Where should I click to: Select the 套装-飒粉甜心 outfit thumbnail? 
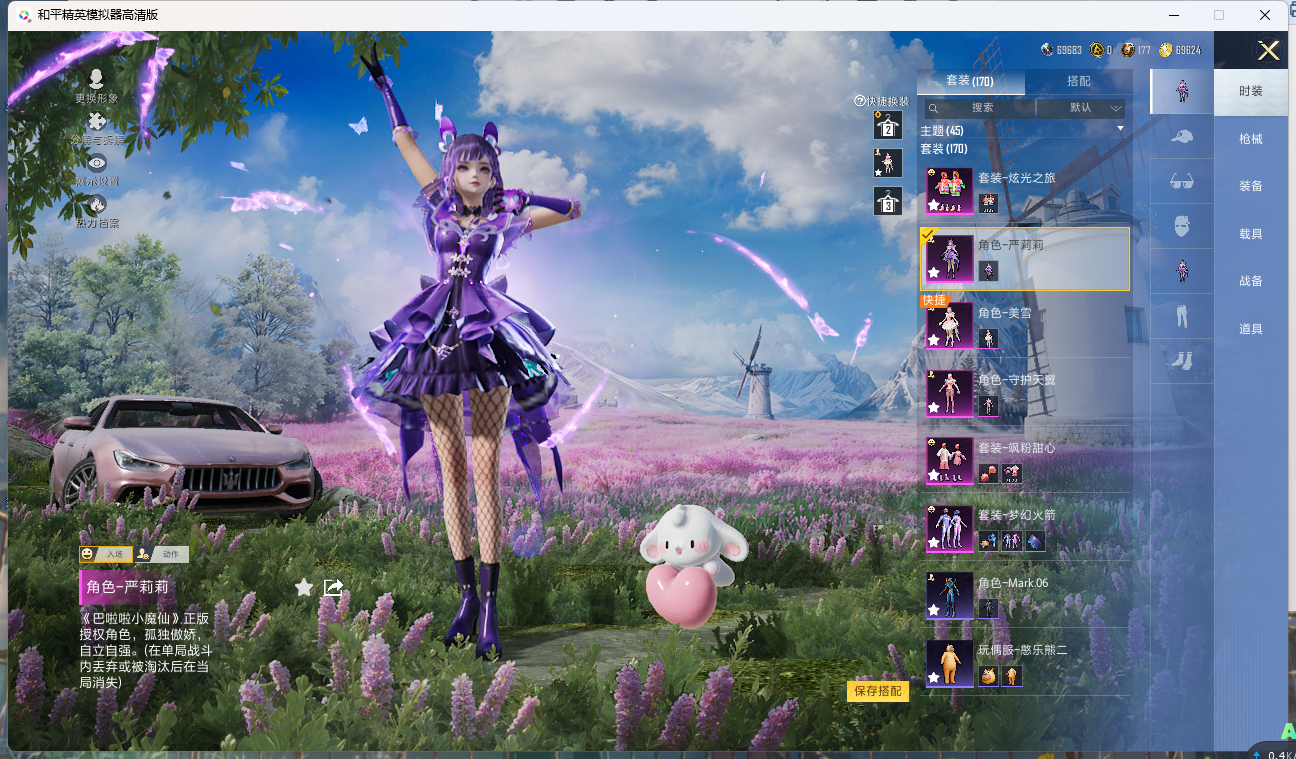coord(949,461)
